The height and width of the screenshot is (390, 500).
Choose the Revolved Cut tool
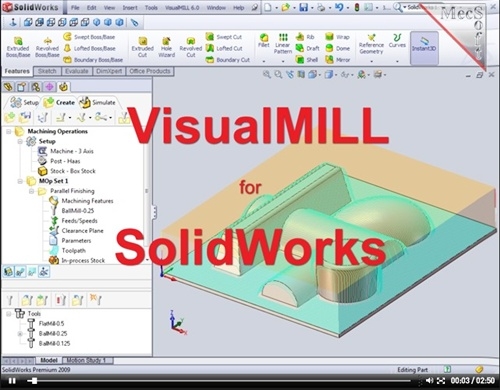pos(191,47)
